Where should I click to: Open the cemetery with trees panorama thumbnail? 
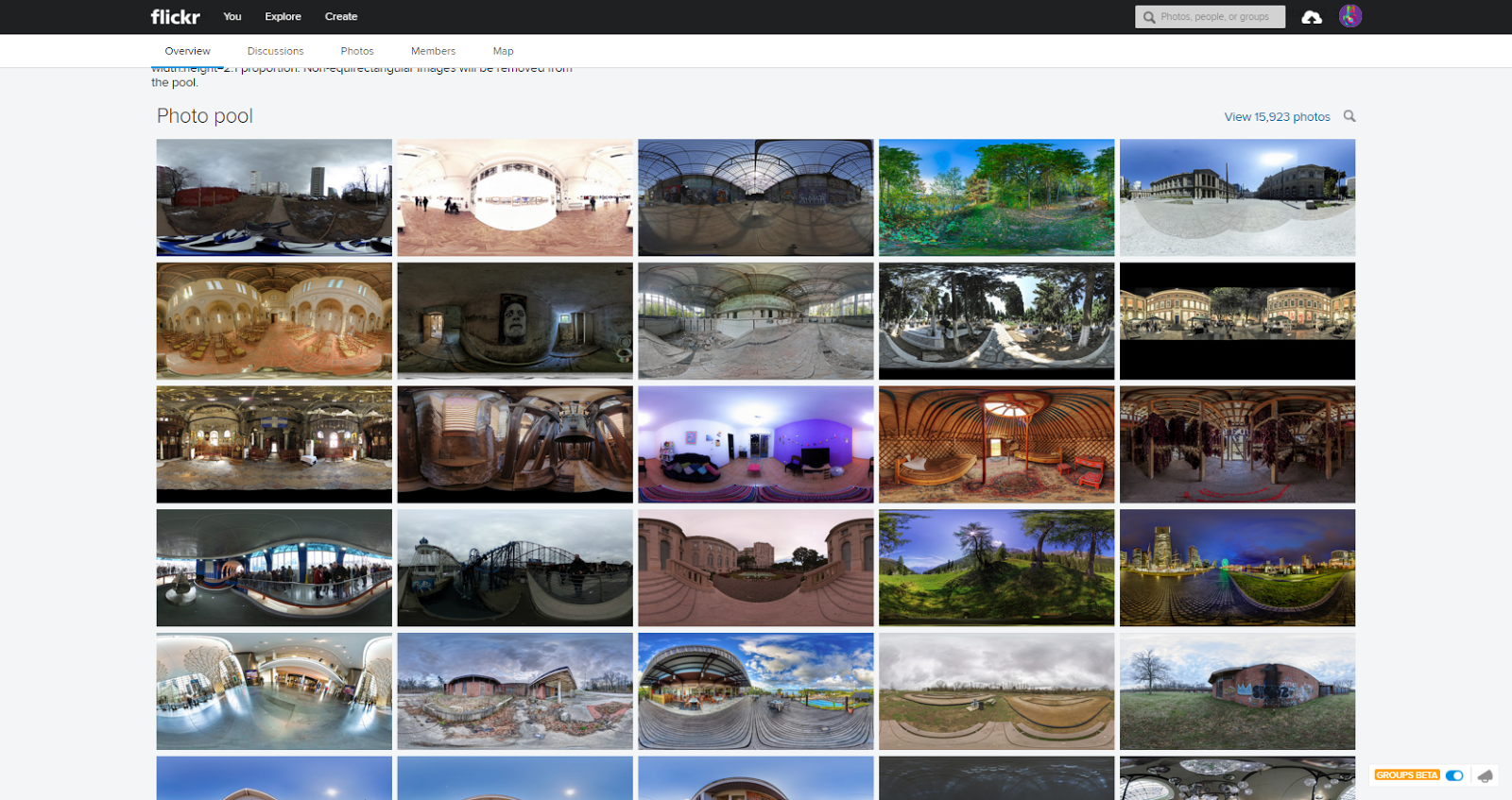[x=997, y=321]
